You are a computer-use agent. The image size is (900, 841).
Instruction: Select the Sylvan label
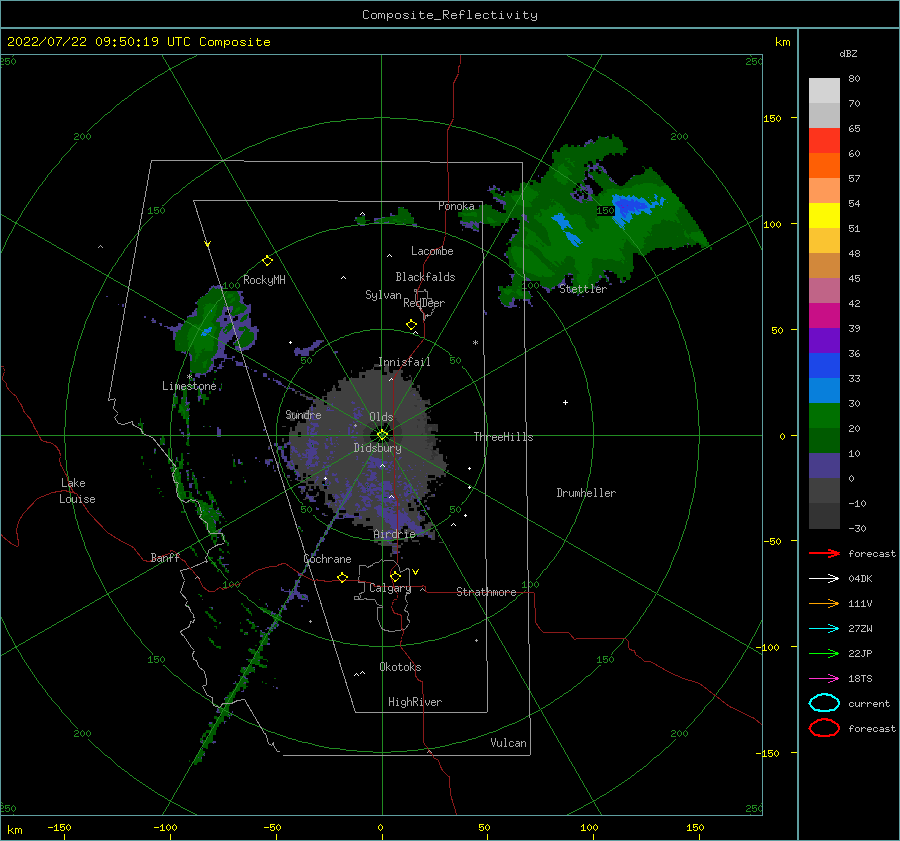[383, 295]
